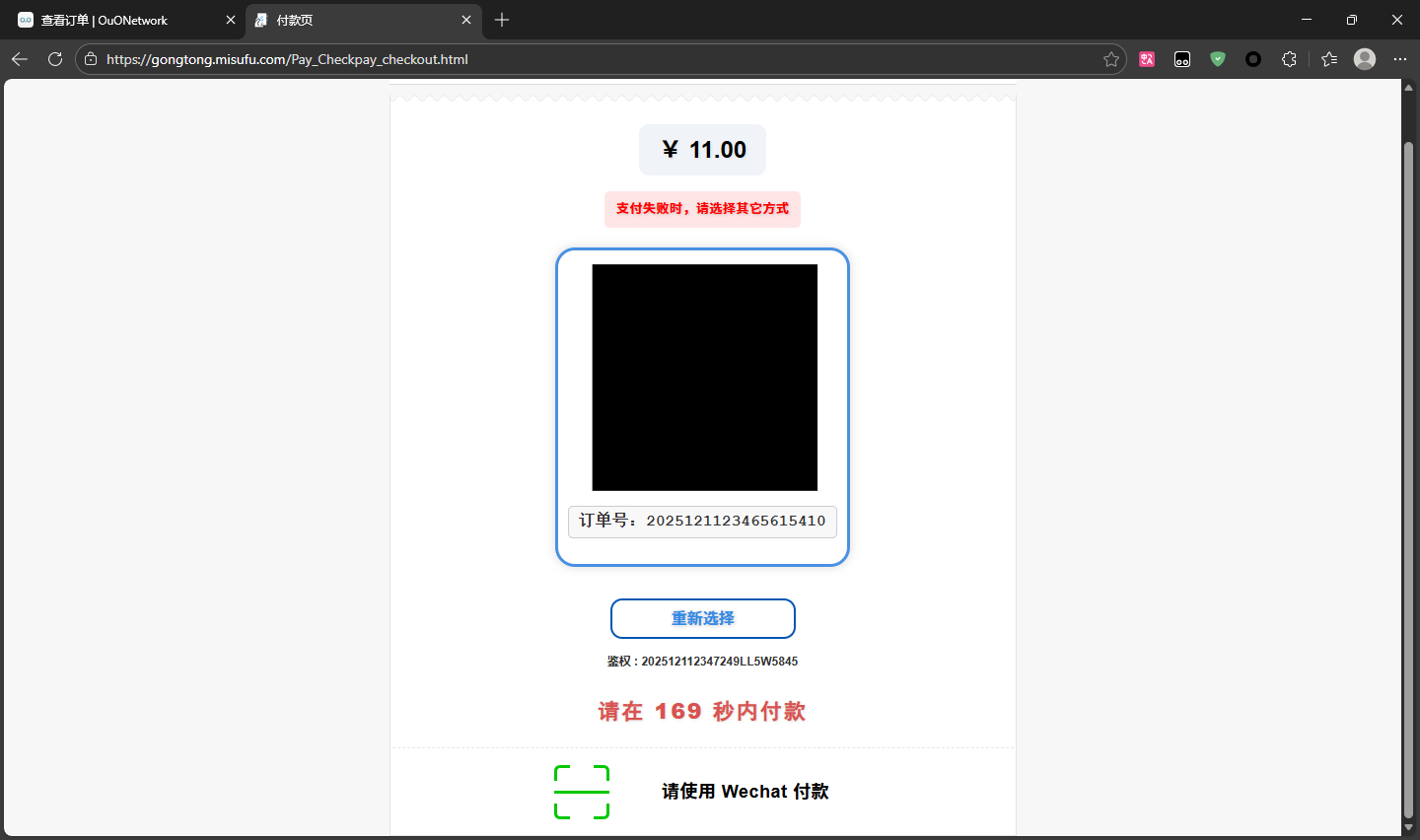Open the pink translation extension
The width and height of the screenshot is (1420, 840).
[x=1147, y=59]
